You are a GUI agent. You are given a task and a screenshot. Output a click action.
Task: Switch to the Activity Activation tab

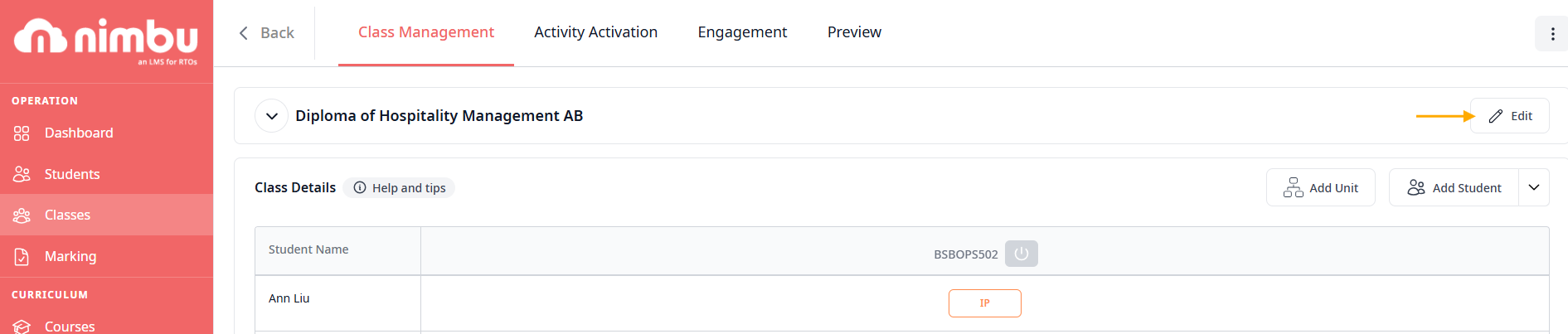pos(595,32)
